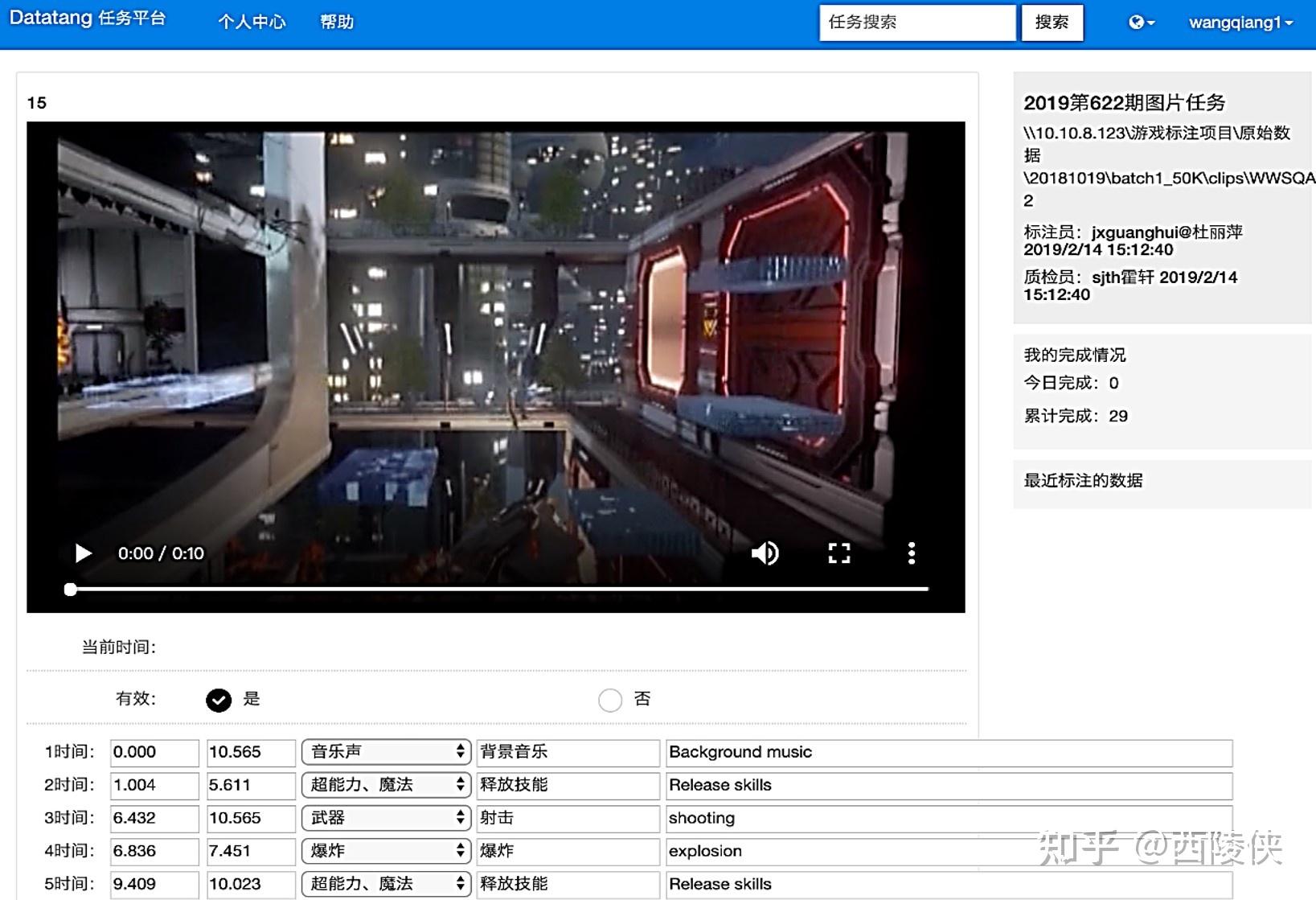Click row 3 end time field 10.565
The height and width of the screenshot is (900, 1316).
(251, 819)
